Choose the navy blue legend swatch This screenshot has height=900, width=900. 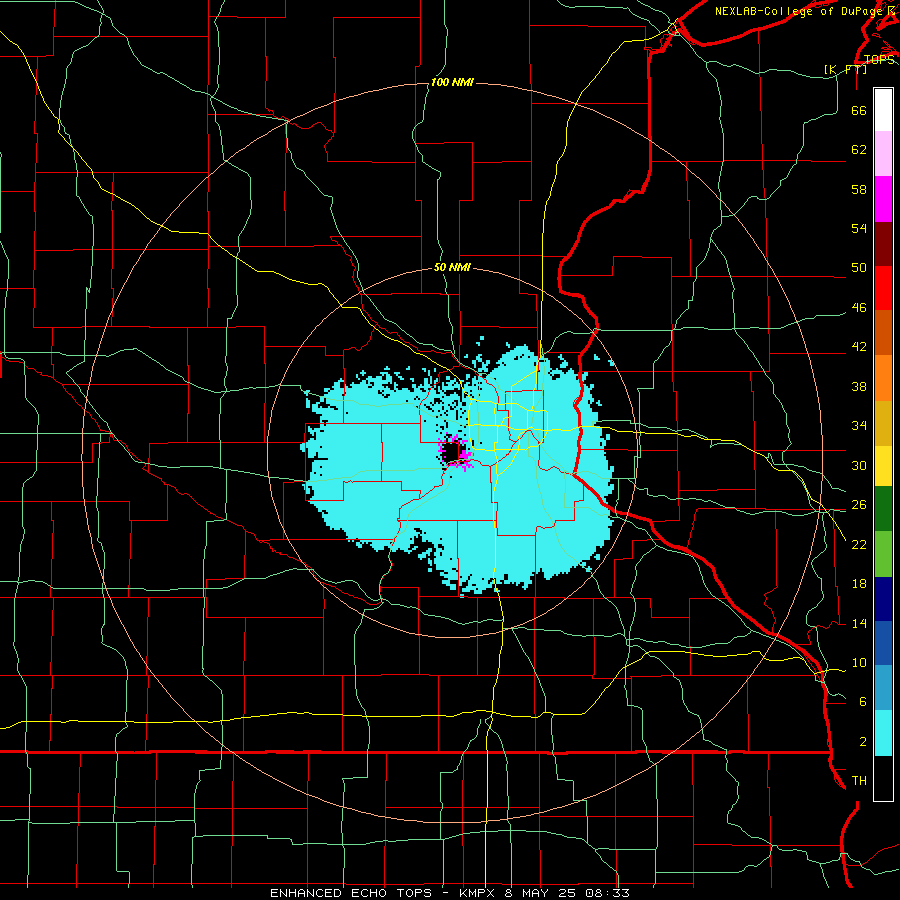click(x=883, y=599)
